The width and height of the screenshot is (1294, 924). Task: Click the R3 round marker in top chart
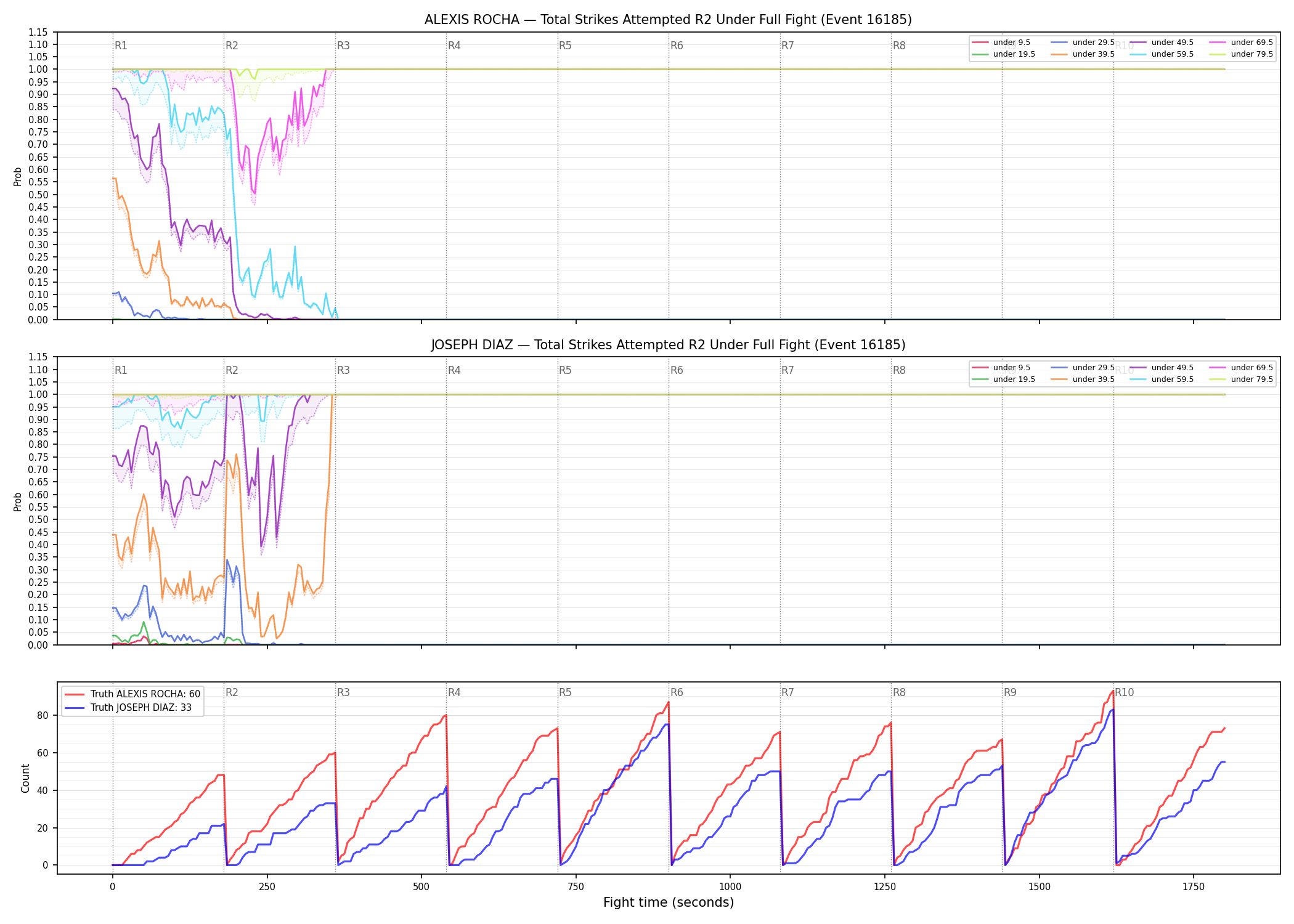[343, 46]
